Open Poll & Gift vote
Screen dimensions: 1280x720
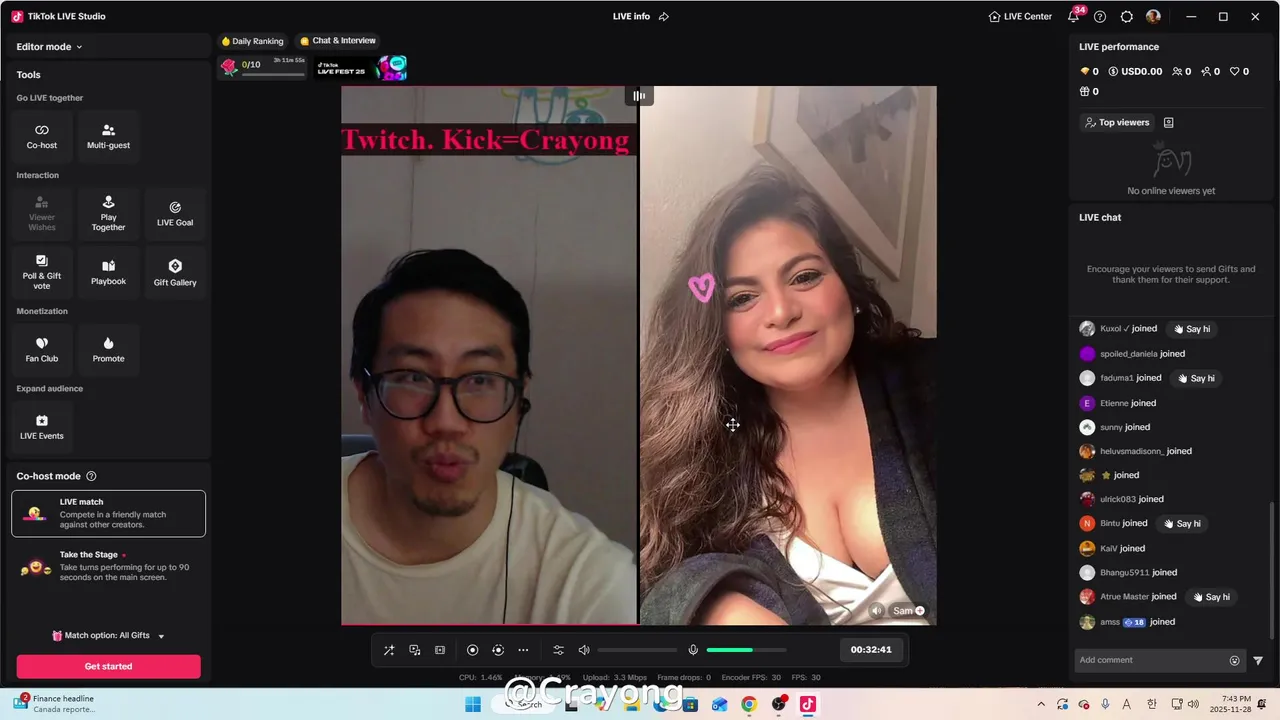pyautogui.click(x=42, y=273)
